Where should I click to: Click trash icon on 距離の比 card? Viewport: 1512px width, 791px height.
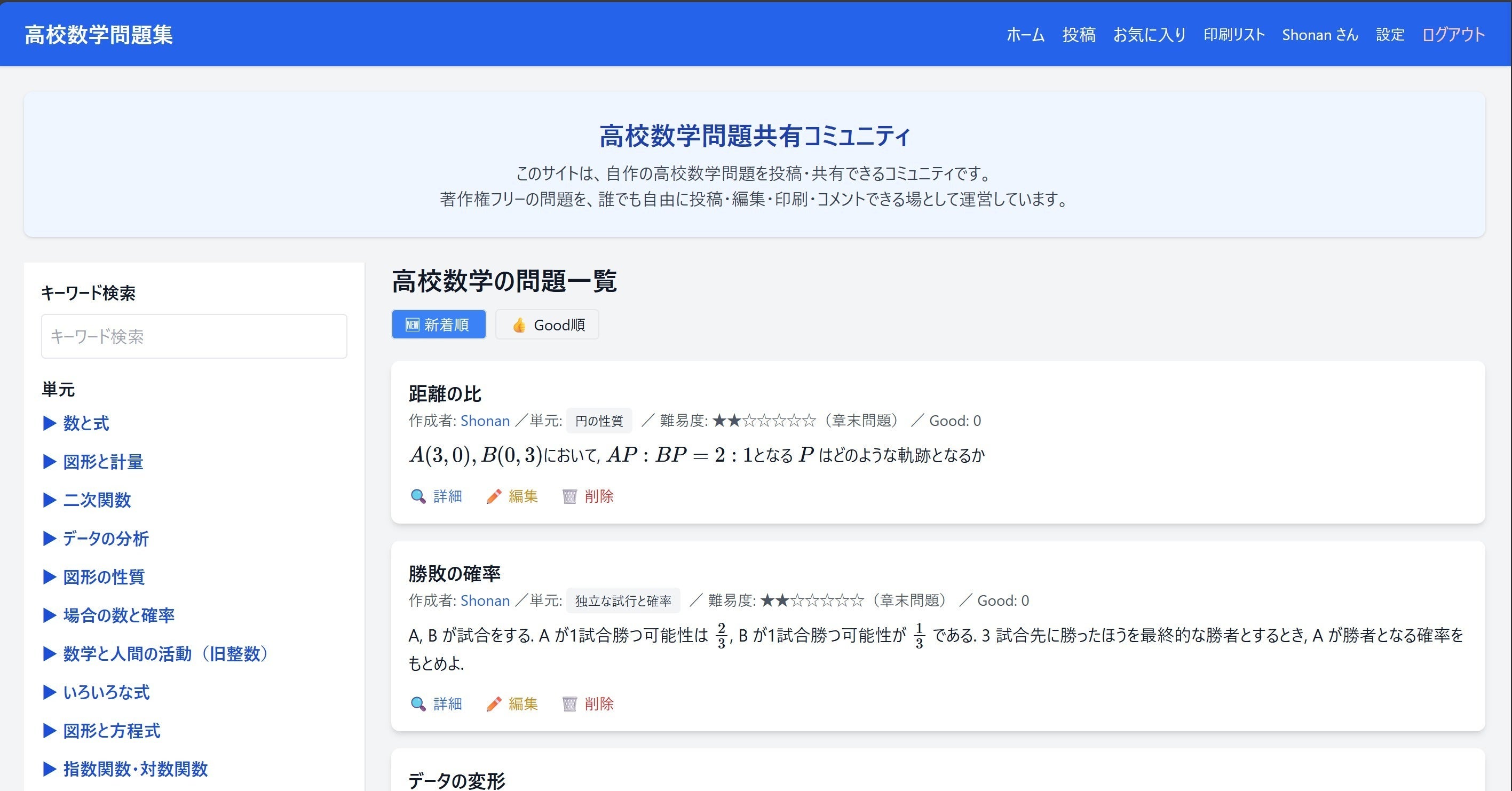(569, 496)
